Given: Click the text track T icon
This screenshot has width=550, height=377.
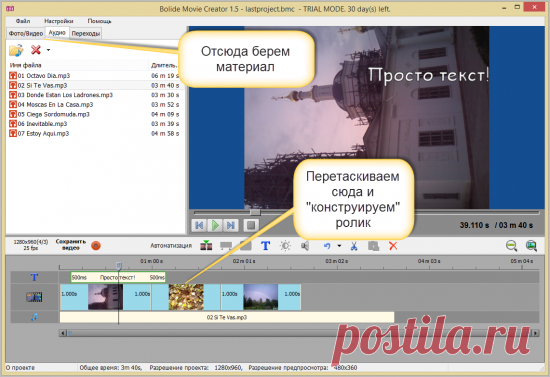Looking at the screenshot, I should 34,277.
